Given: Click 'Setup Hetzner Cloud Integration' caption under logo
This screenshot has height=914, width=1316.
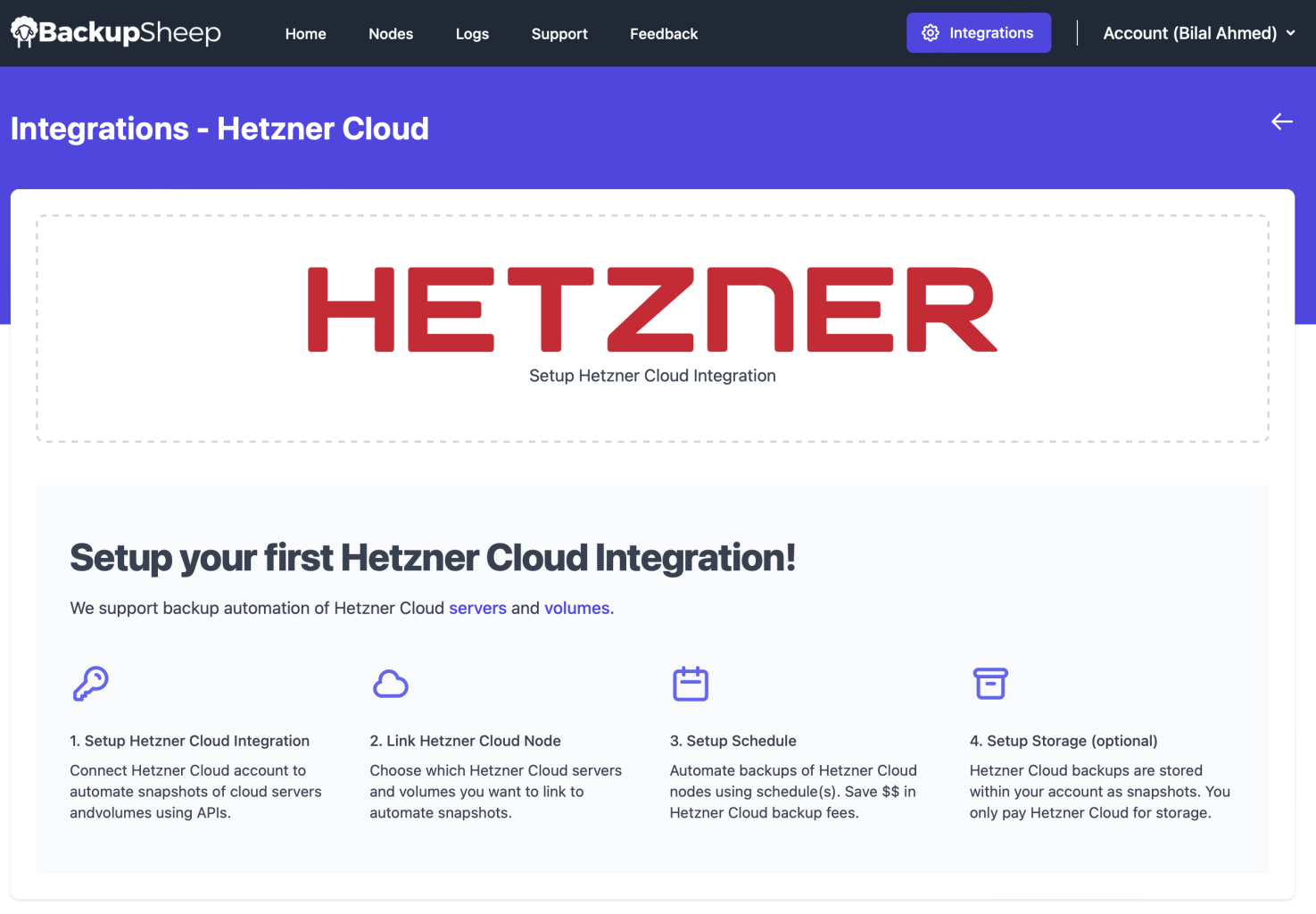Looking at the screenshot, I should (652, 376).
